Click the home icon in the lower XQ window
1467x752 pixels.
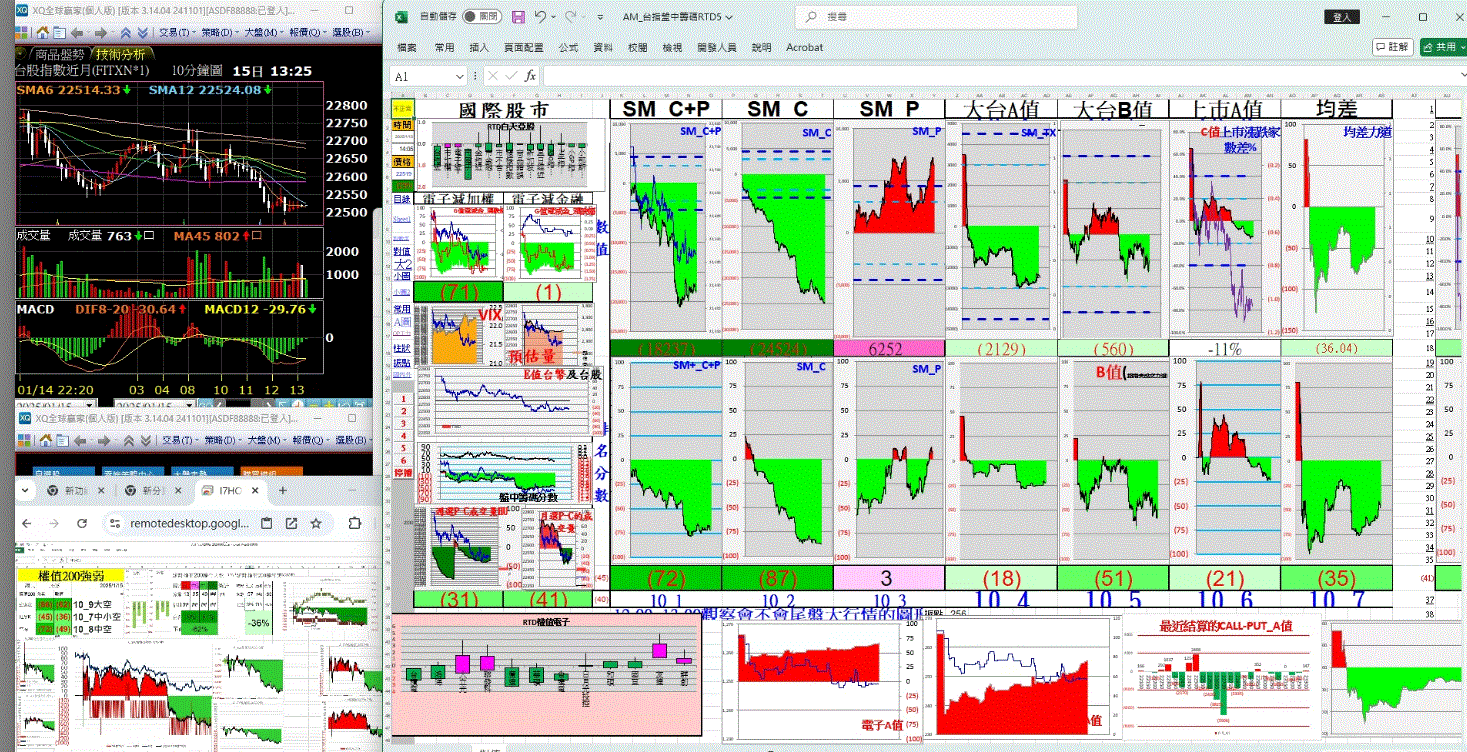tap(45, 441)
